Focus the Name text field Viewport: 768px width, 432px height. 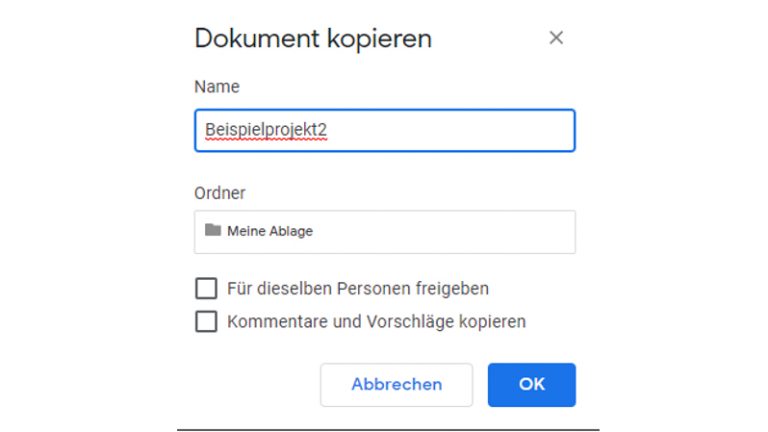point(384,131)
